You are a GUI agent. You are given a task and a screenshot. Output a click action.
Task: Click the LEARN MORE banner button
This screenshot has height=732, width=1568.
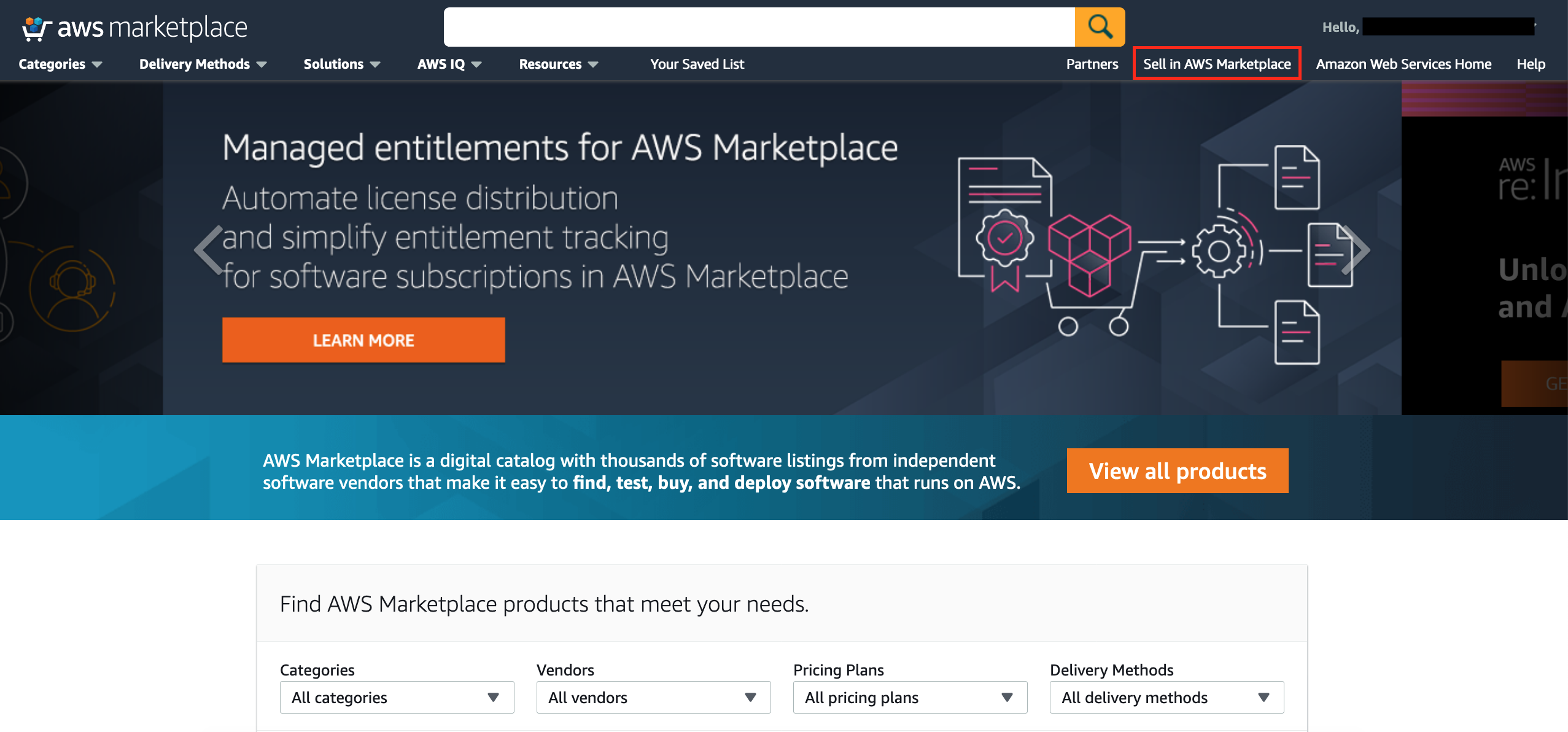tap(363, 340)
